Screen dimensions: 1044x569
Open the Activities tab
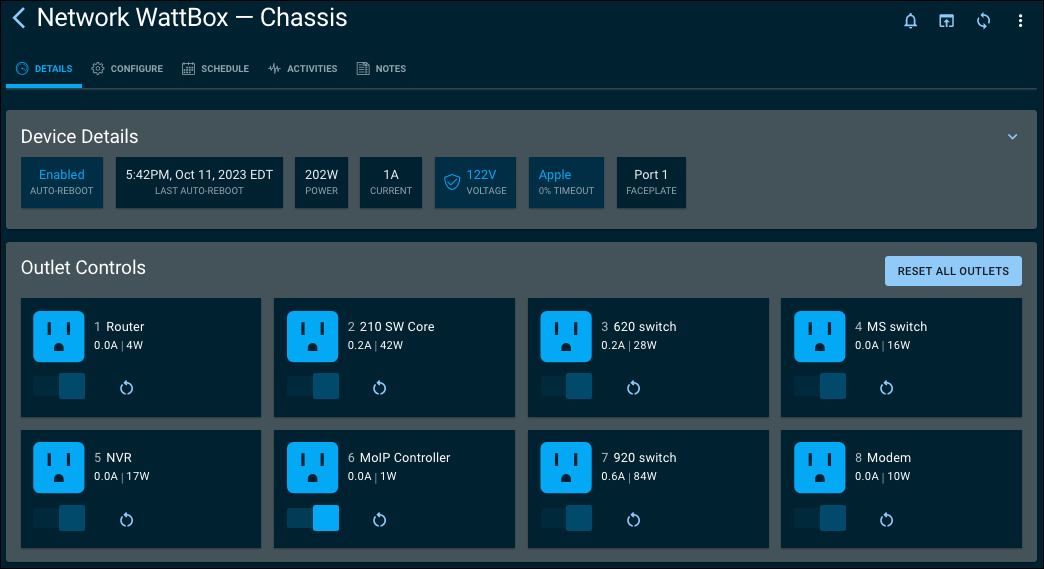302,69
